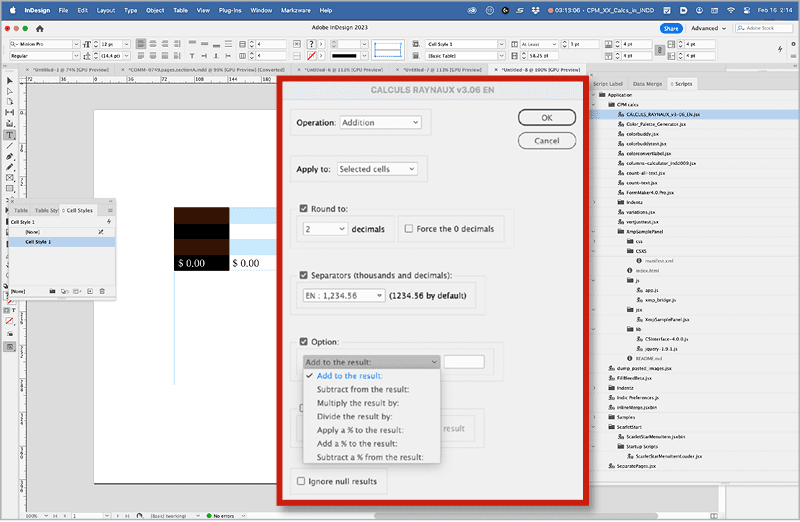Click the Home icon in title bar
This screenshot has width=800, height=522.
[39, 29]
